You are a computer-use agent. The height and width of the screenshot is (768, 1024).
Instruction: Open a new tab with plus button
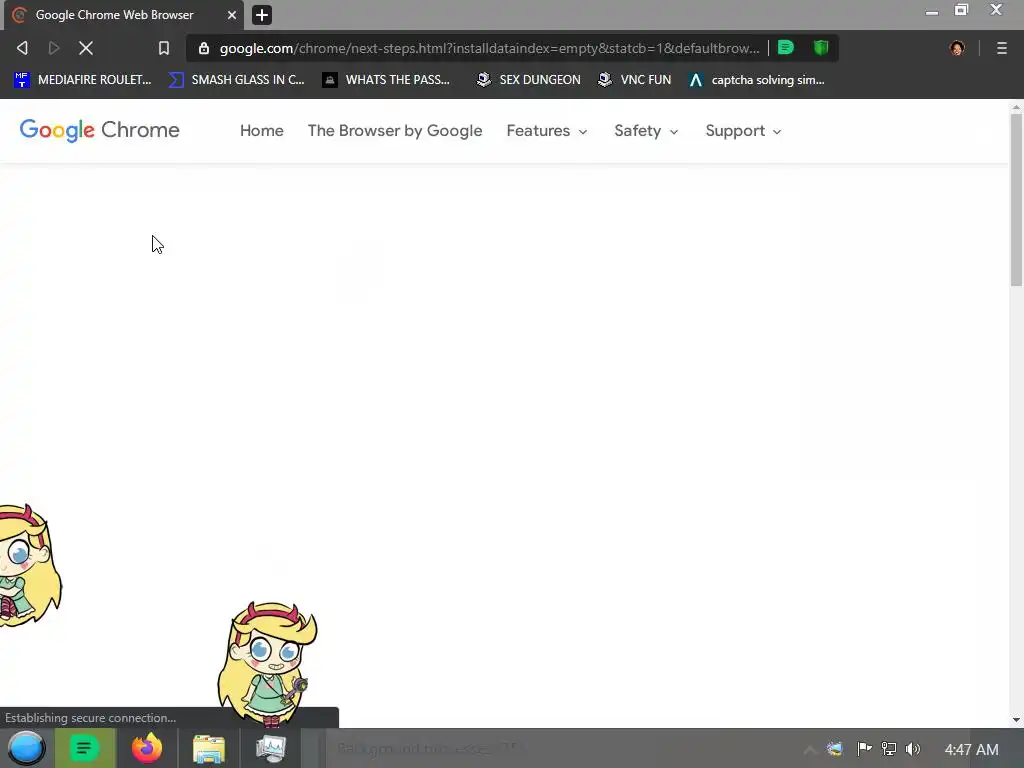[262, 14]
